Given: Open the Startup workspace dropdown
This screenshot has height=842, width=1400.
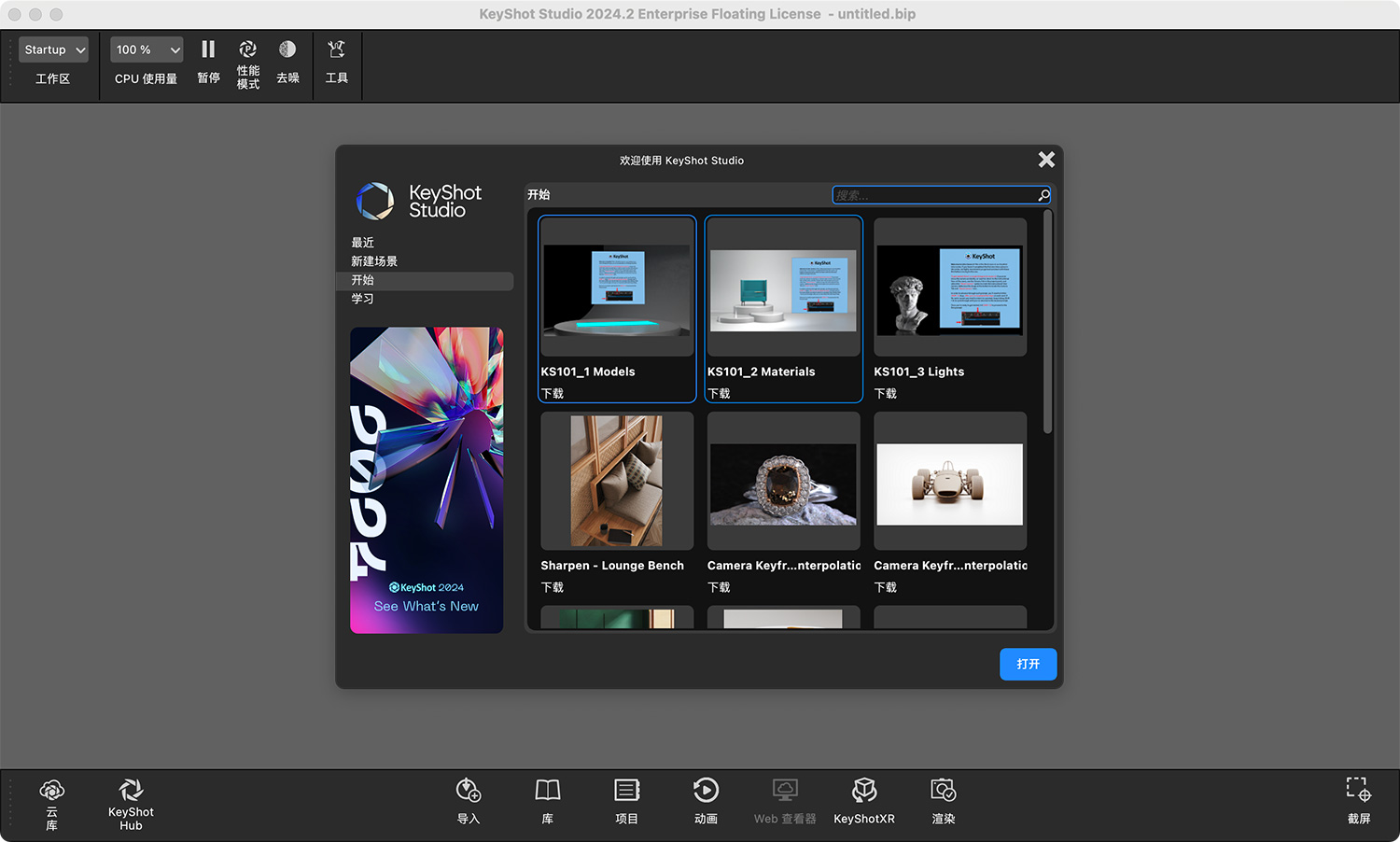Looking at the screenshot, I should 52,49.
